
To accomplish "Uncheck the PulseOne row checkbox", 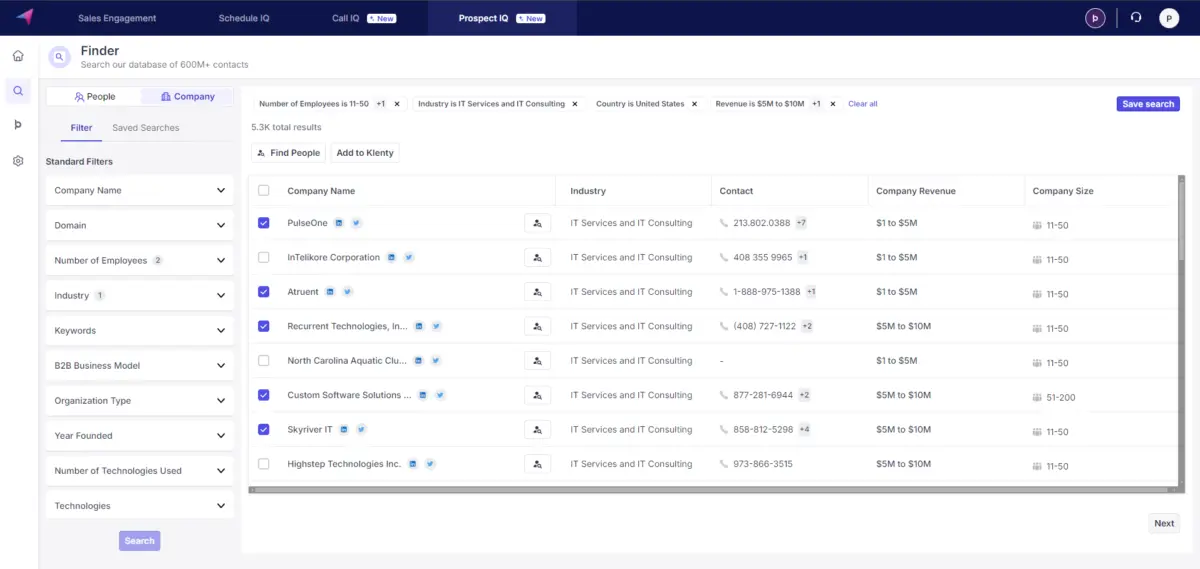I will click(x=264, y=223).
